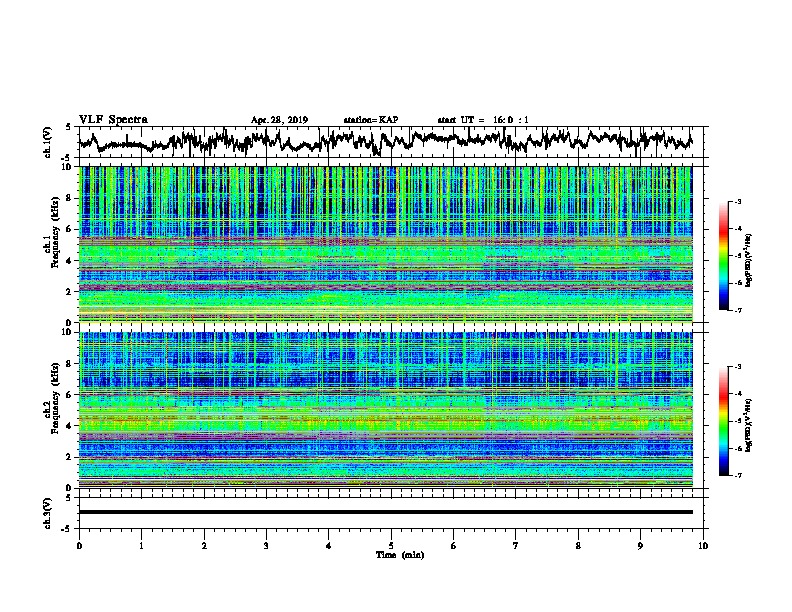This screenshot has width=792, height=612.
Task: Click the "2" tick on the time axis
Action: pyautogui.click(x=204, y=546)
